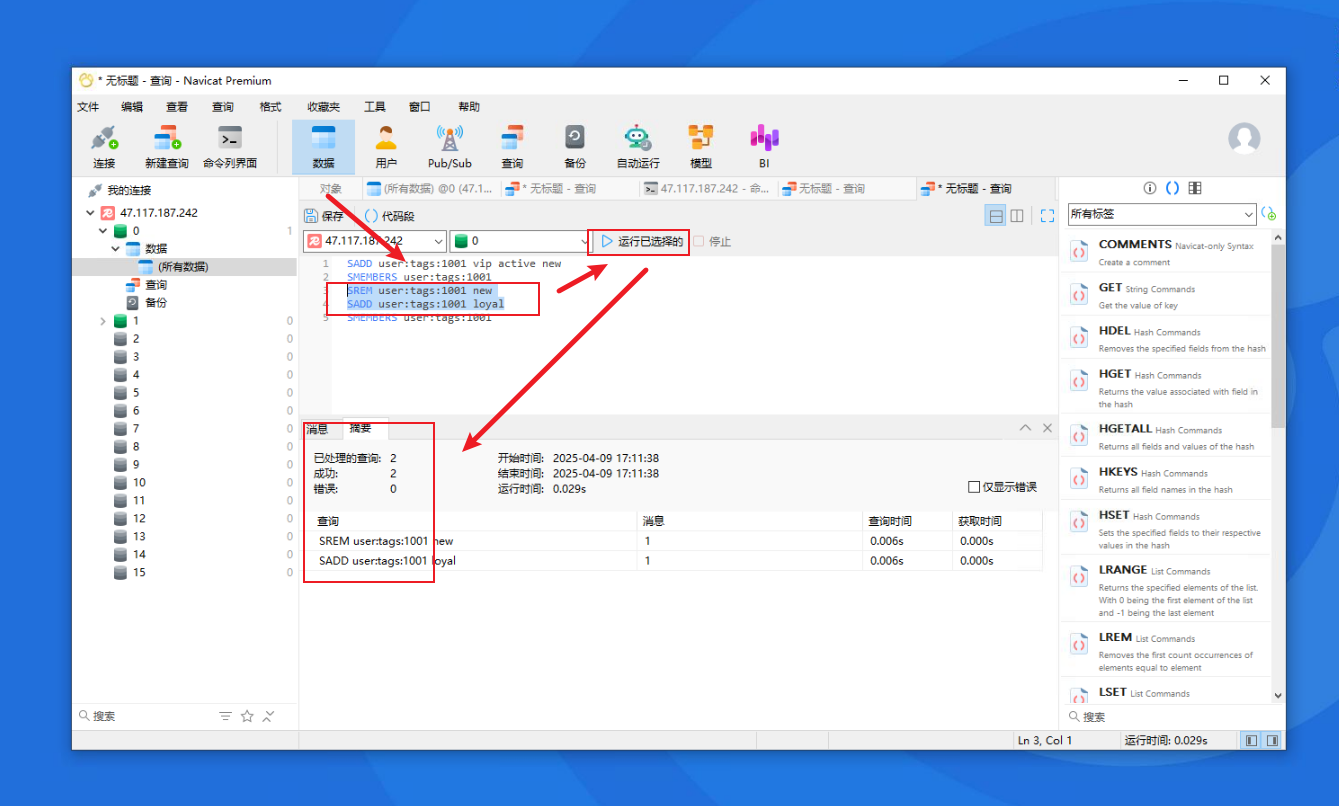Screen dimensions: 1339x806
Task: Open the 备份 toolbar tool
Action: pos(575,147)
